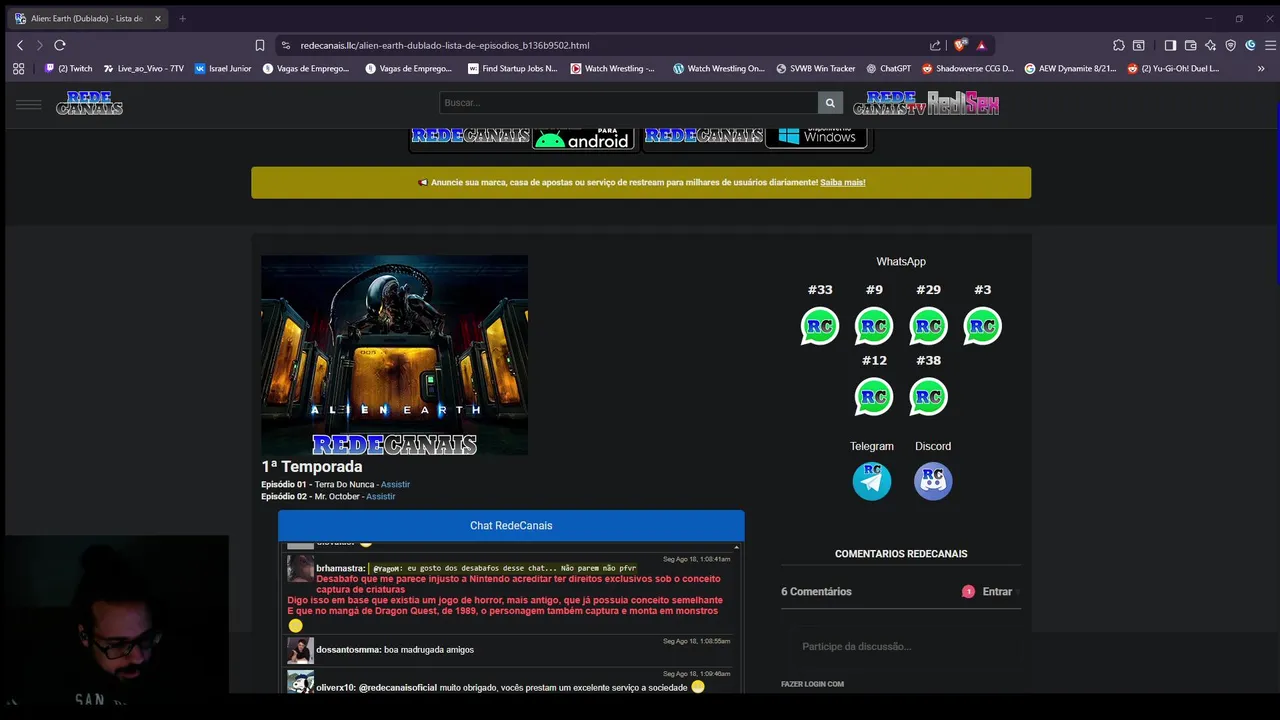1280x720 pixels.
Task: Expand the hidden bookmarks overflow chevron
Action: 1261,69
